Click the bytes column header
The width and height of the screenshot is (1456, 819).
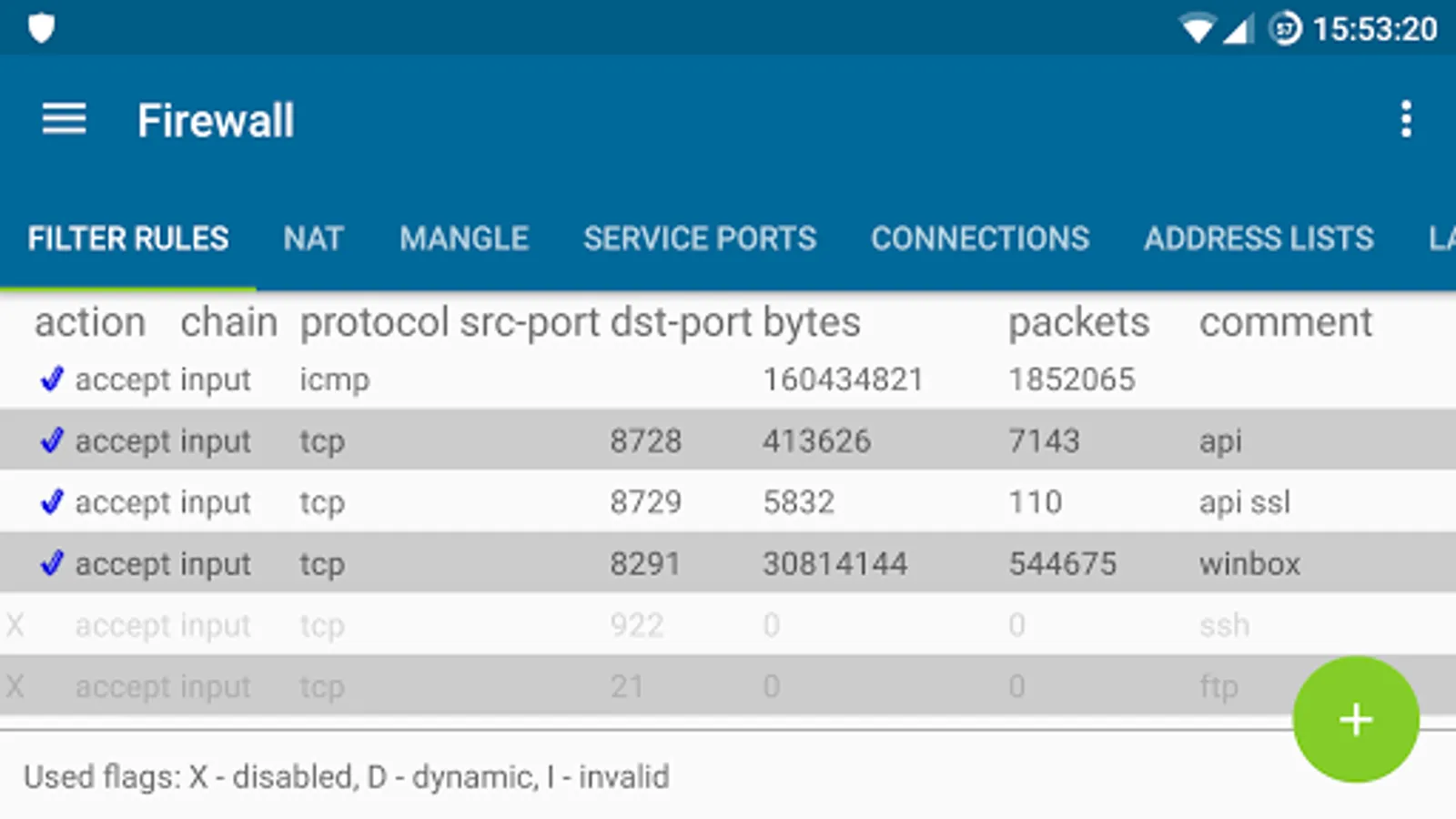pyautogui.click(x=812, y=322)
